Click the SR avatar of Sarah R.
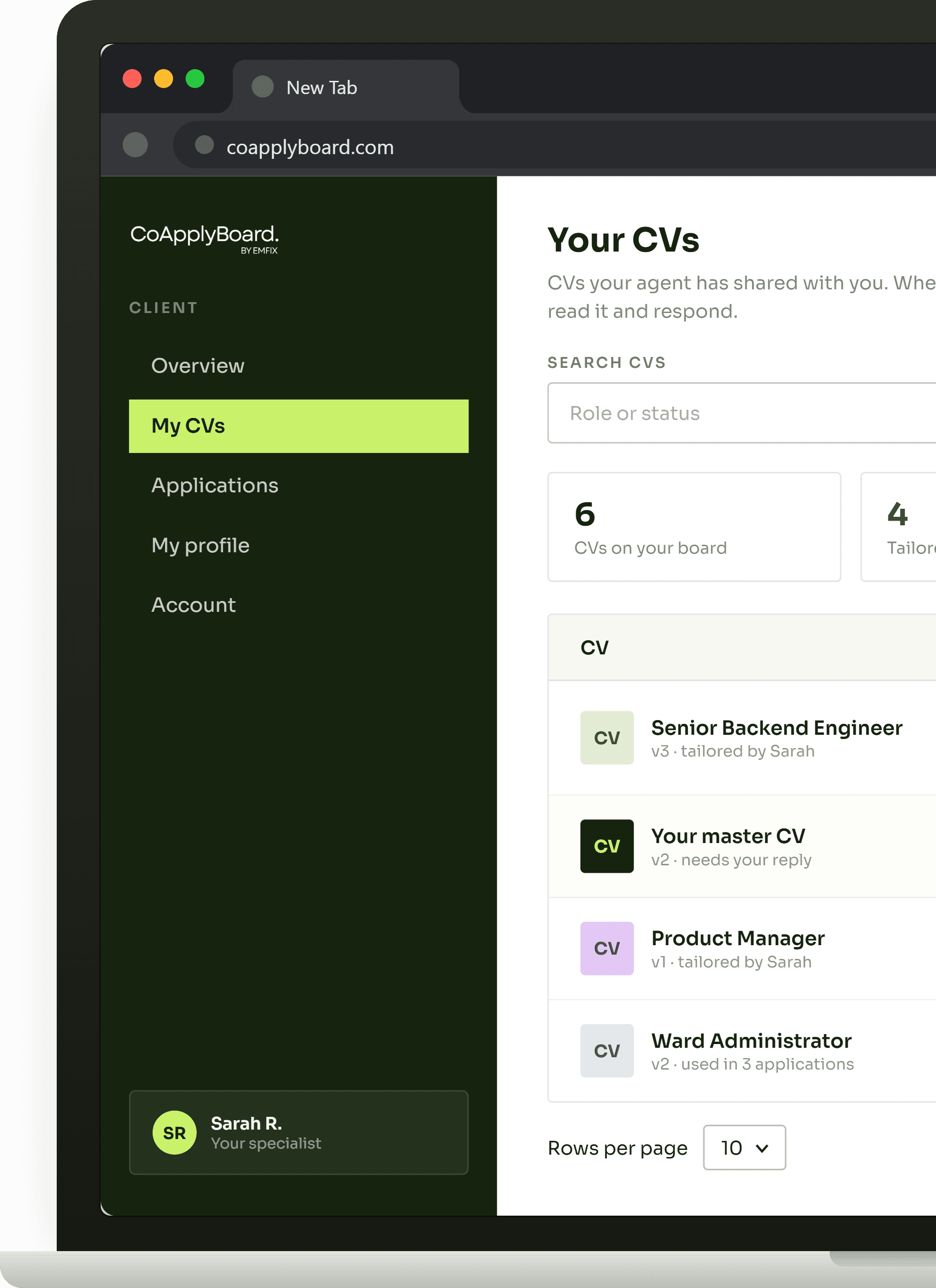936x1288 pixels. click(x=174, y=1132)
